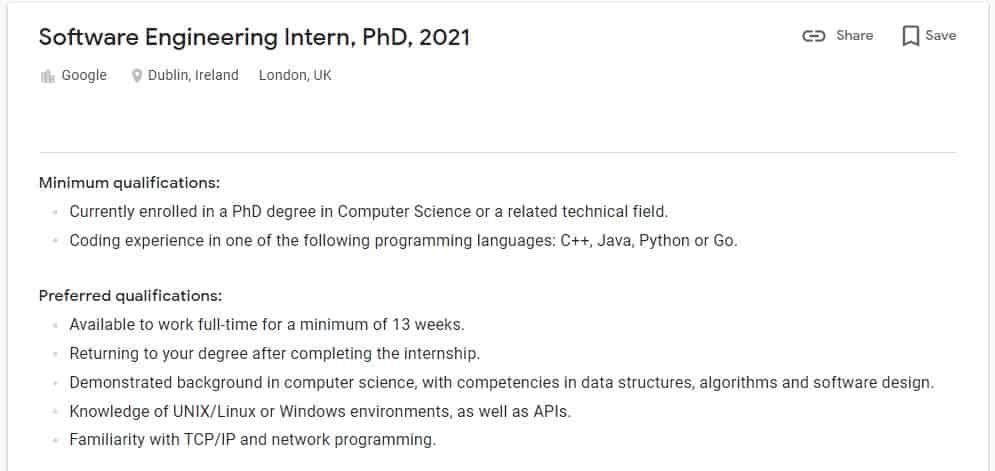Select the London, UK location
This screenshot has height=471, width=995.
pyautogui.click(x=295, y=76)
